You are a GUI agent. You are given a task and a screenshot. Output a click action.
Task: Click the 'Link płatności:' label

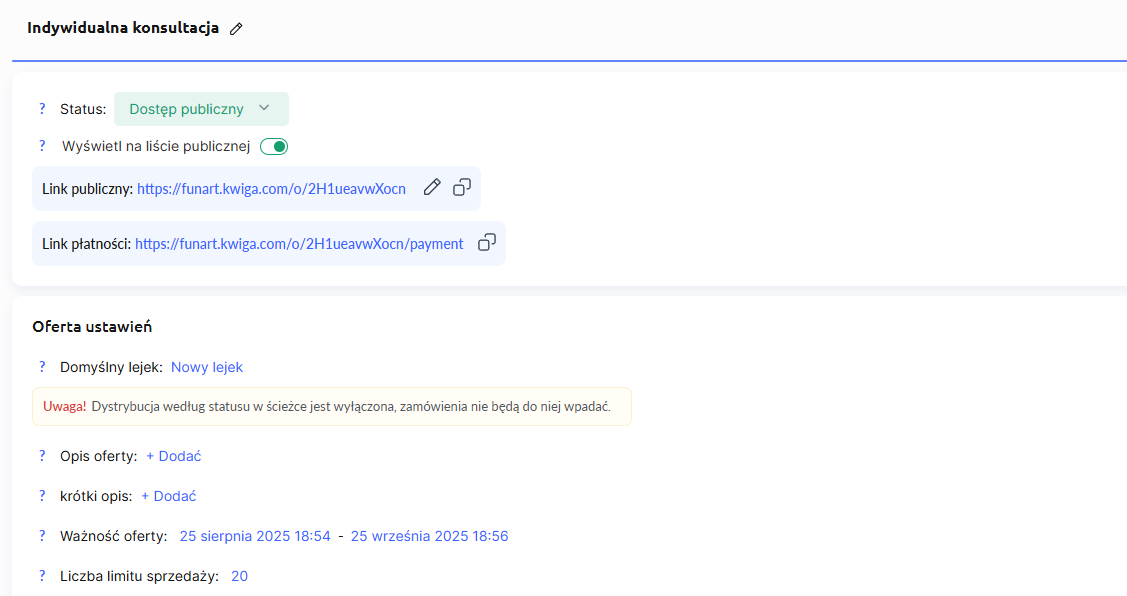coord(86,244)
